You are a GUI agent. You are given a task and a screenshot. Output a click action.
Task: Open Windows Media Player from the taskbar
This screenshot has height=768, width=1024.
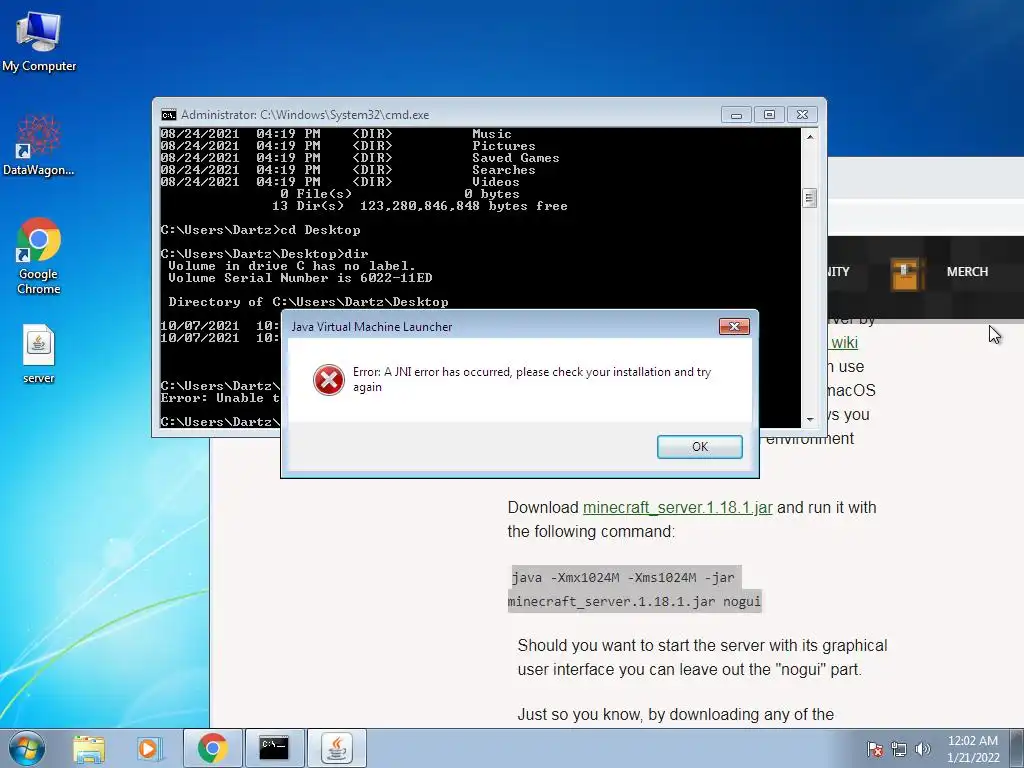click(x=148, y=748)
